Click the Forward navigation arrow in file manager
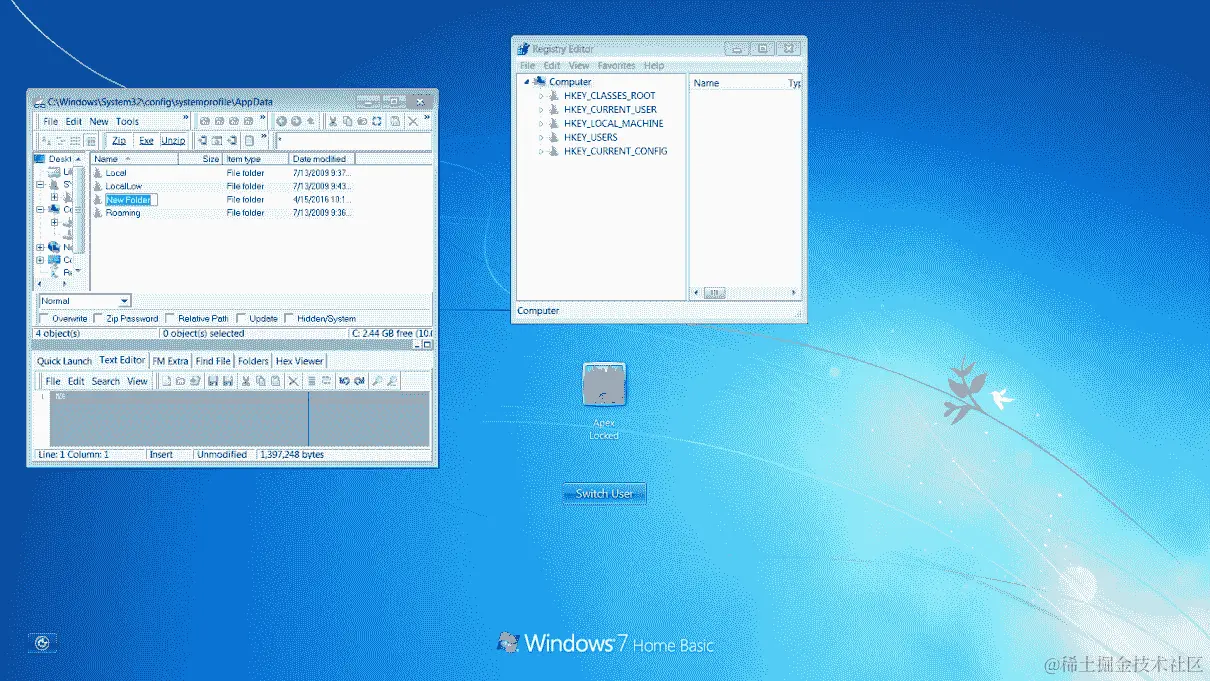 296,121
